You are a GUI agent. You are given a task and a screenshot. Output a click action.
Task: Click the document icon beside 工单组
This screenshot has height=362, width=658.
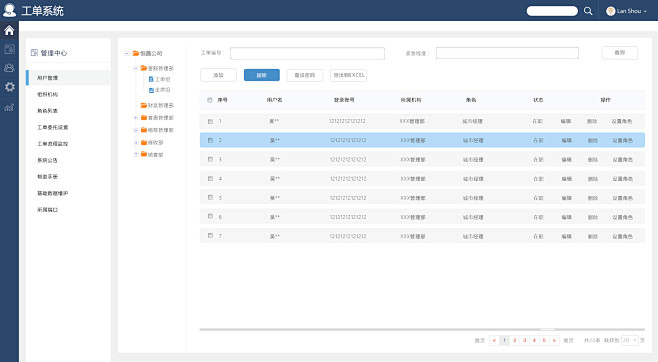pos(151,79)
